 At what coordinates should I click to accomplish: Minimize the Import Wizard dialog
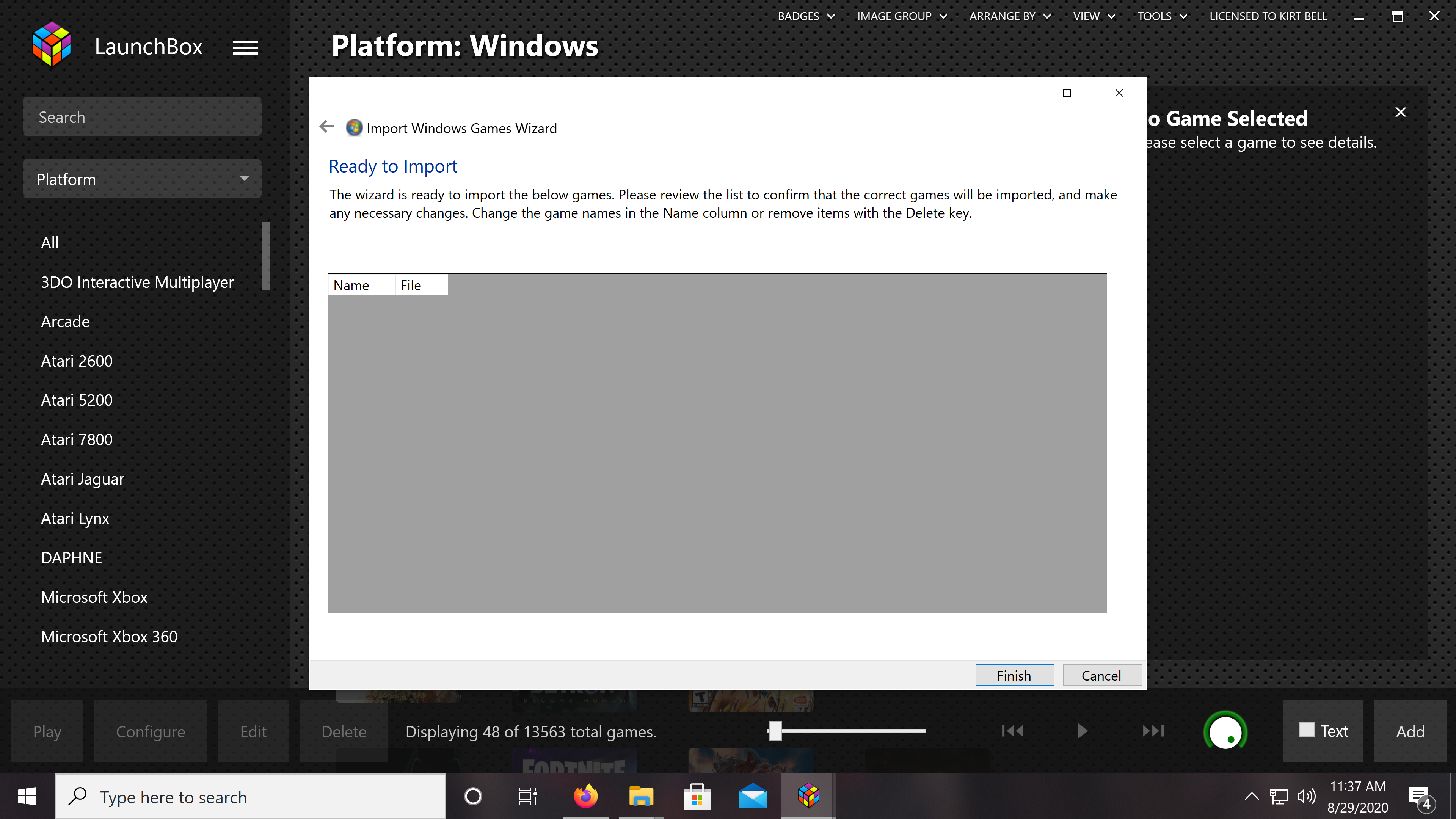click(x=1015, y=93)
